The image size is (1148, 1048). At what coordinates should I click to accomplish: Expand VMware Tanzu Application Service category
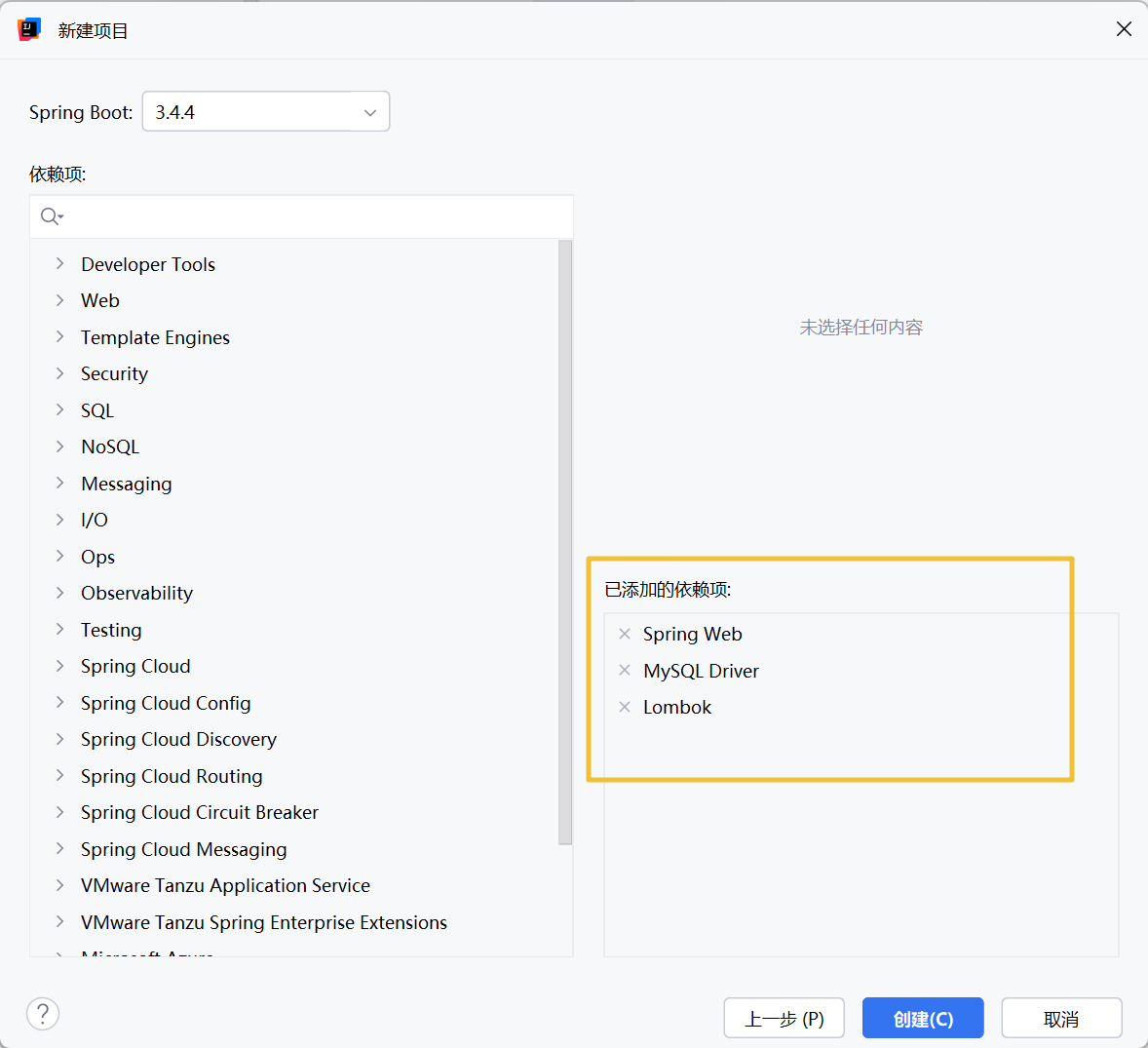[x=60, y=886]
